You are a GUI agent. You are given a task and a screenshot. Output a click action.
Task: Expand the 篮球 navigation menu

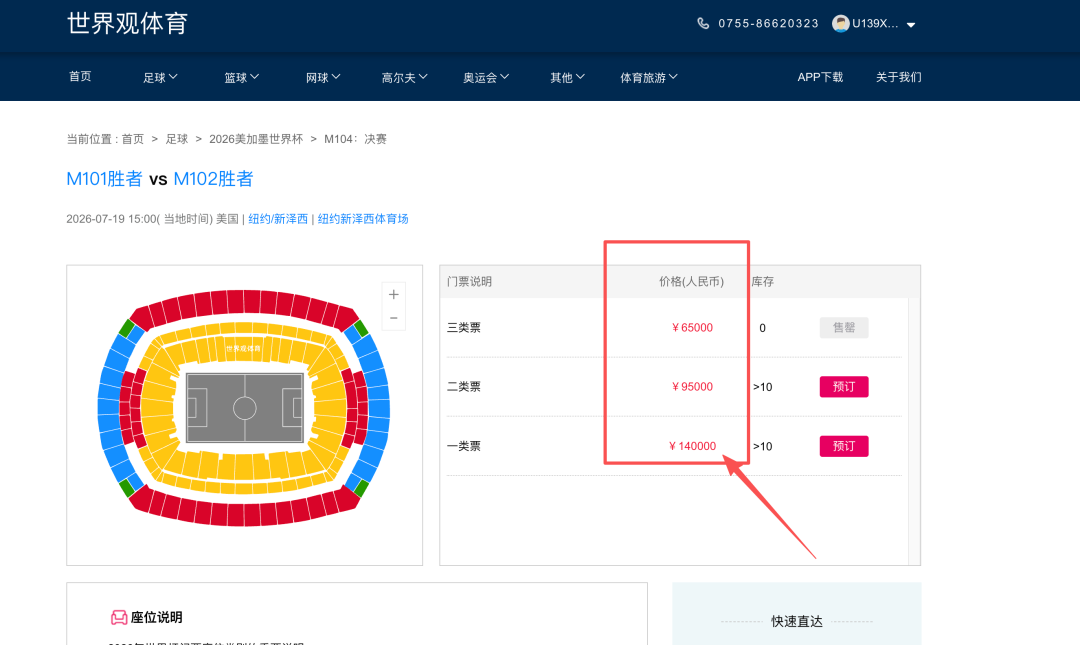pyautogui.click(x=241, y=77)
